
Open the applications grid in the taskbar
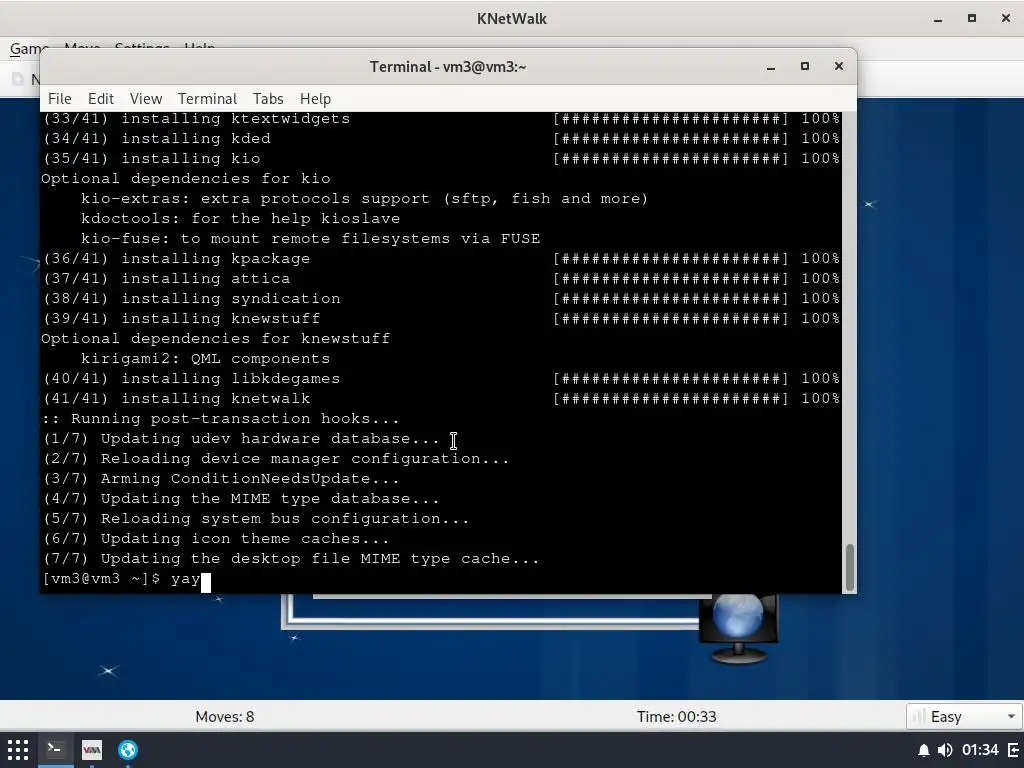coord(18,749)
